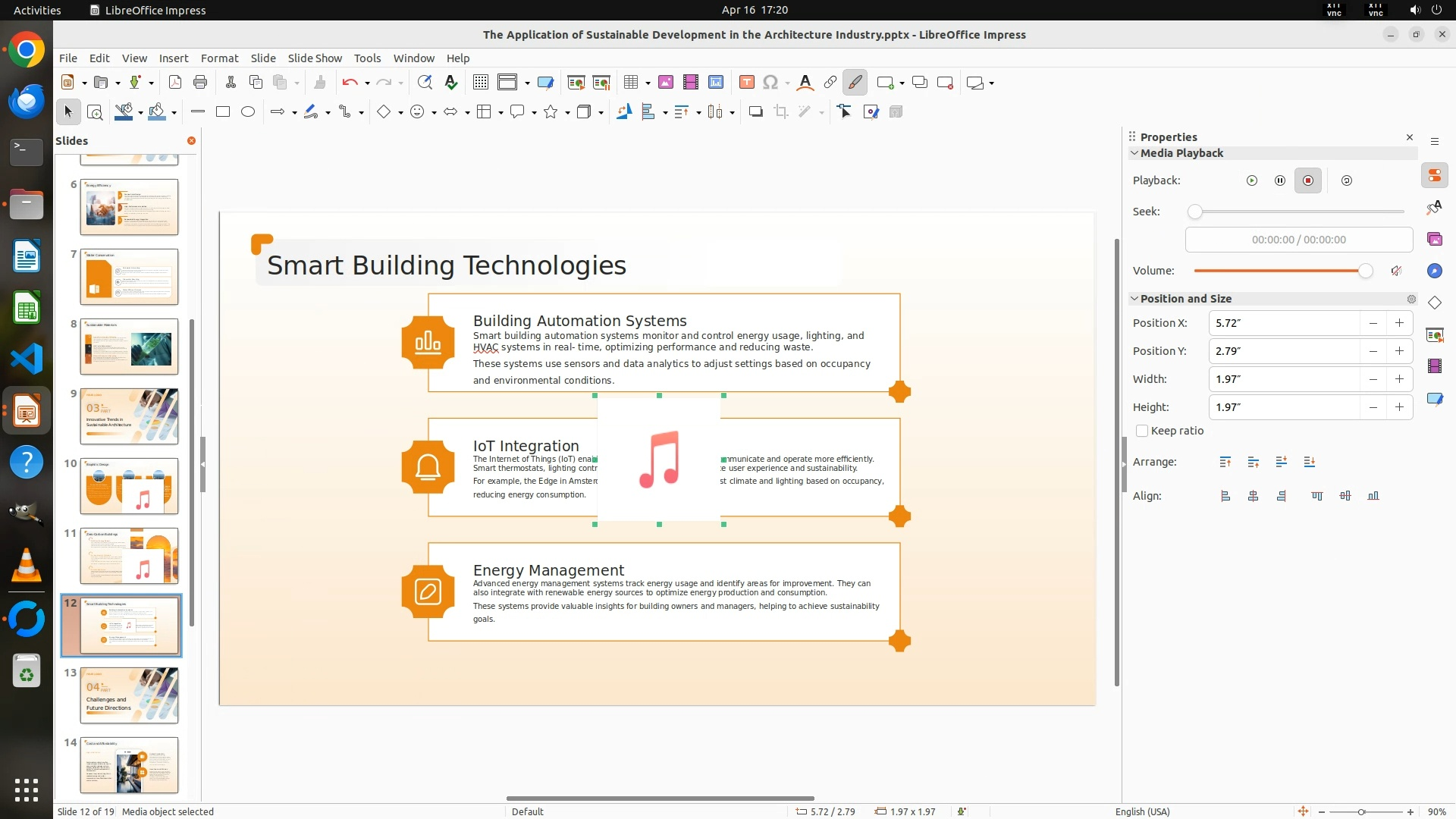The image size is (1456, 819).
Task: Open the Slide Show menu
Action: 314,58
